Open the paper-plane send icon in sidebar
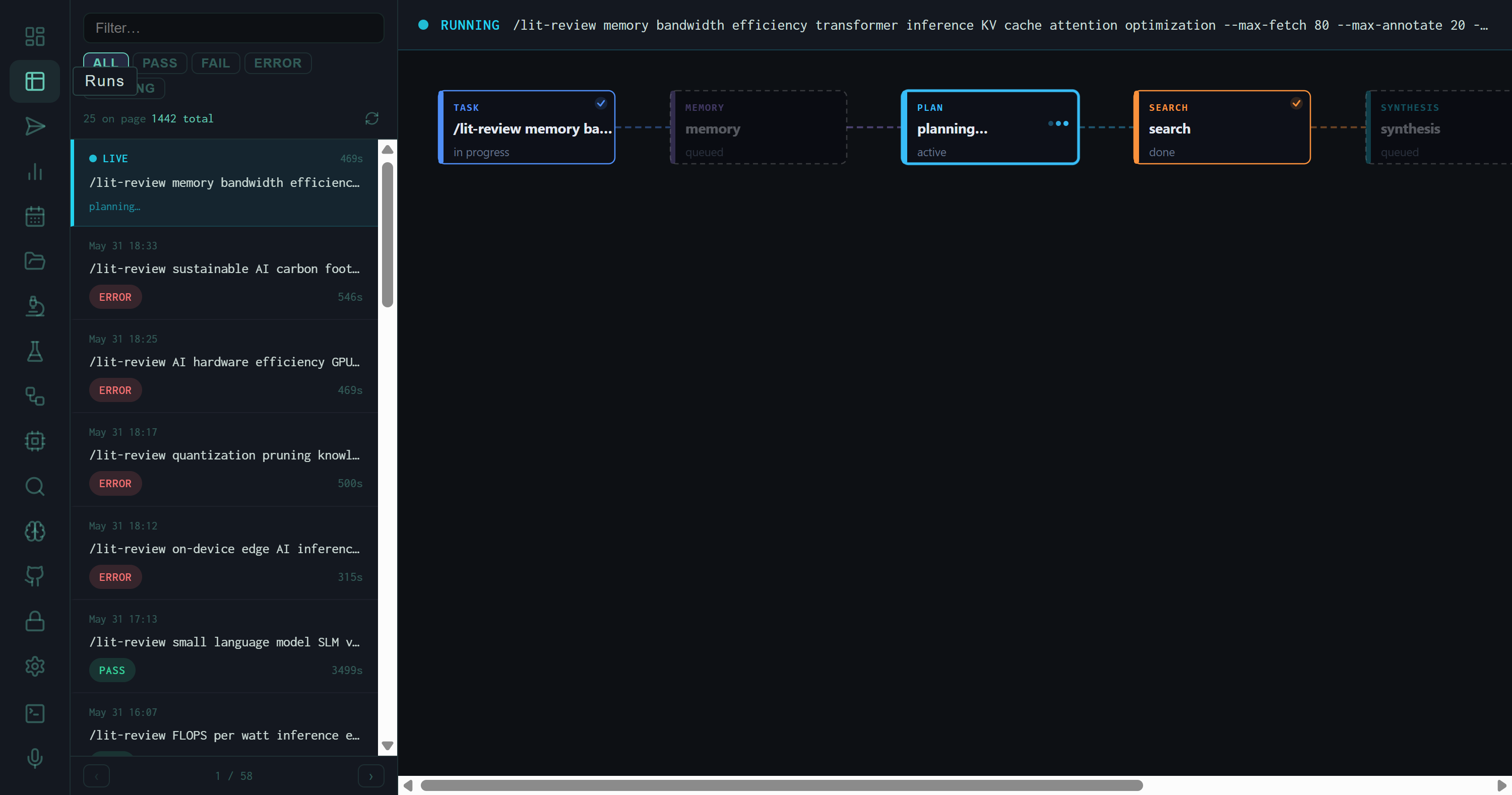This screenshot has width=1512, height=795. click(35, 126)
